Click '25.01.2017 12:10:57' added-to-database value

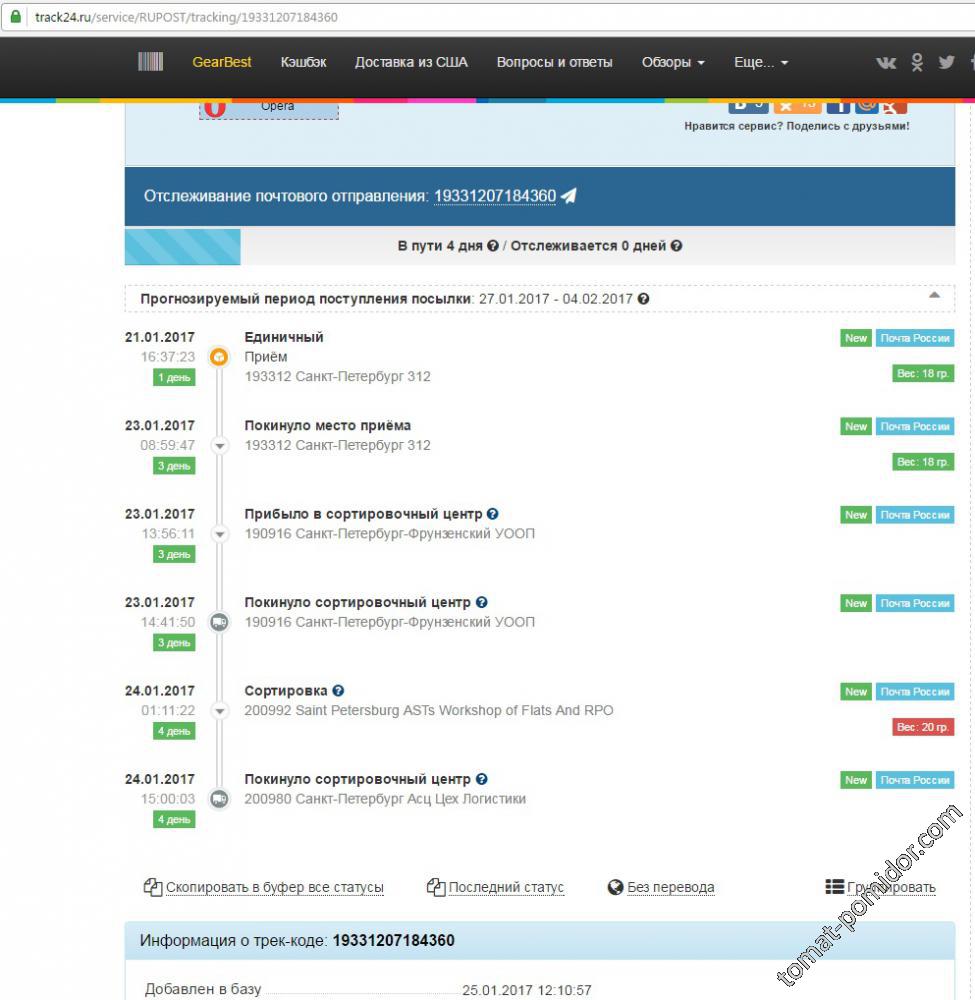pos(527,990)
